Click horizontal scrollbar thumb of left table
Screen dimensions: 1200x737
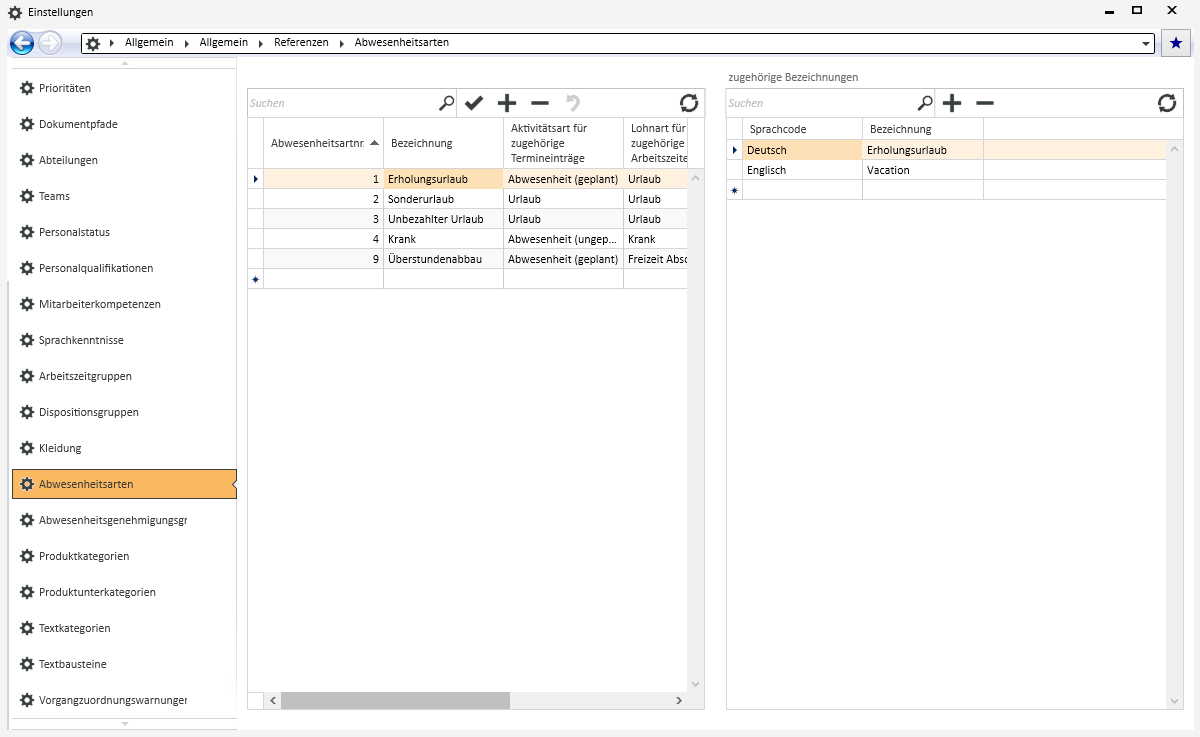395,701
